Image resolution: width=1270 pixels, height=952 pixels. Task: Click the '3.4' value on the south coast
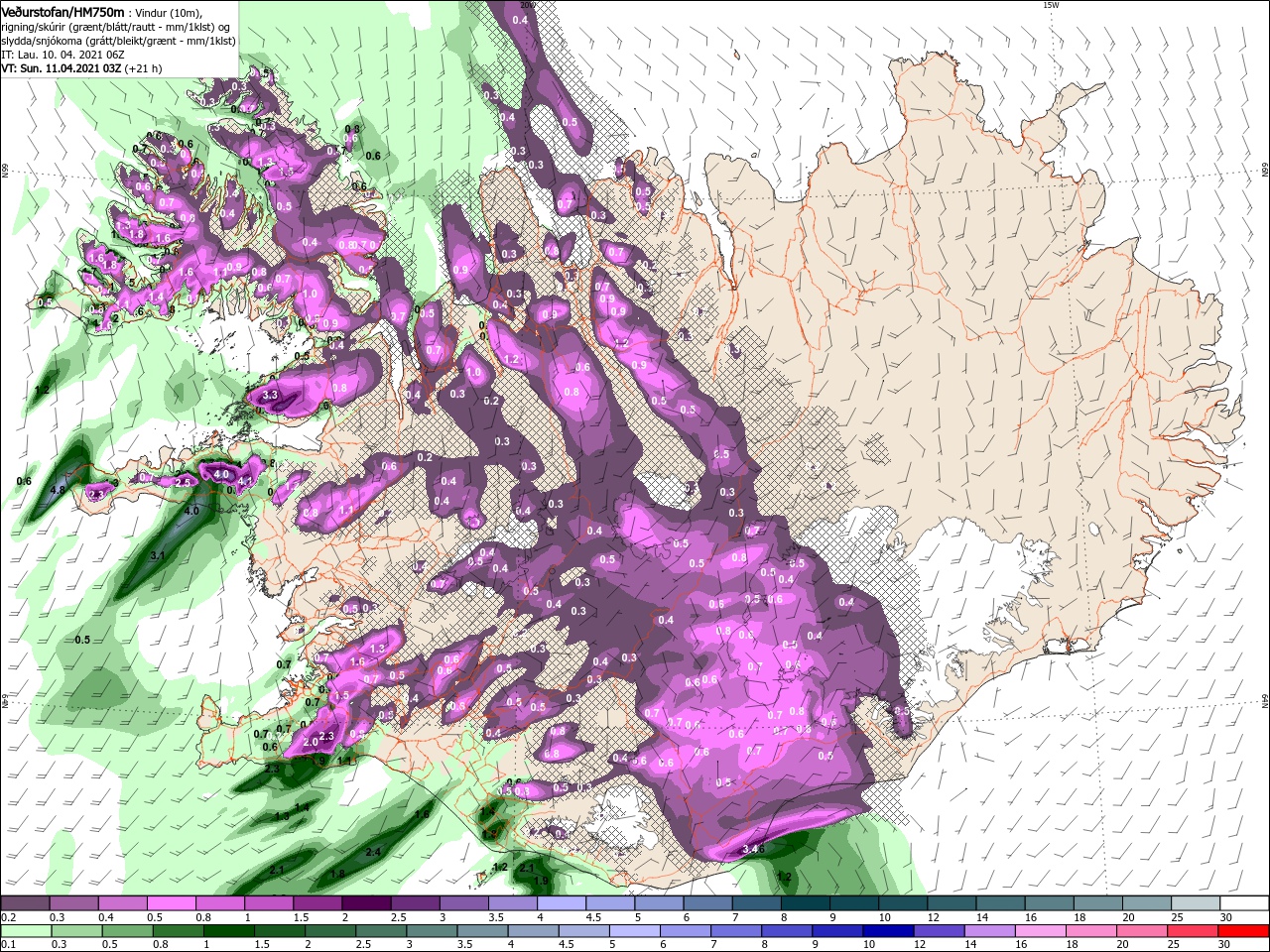click(x=751, y=850)
